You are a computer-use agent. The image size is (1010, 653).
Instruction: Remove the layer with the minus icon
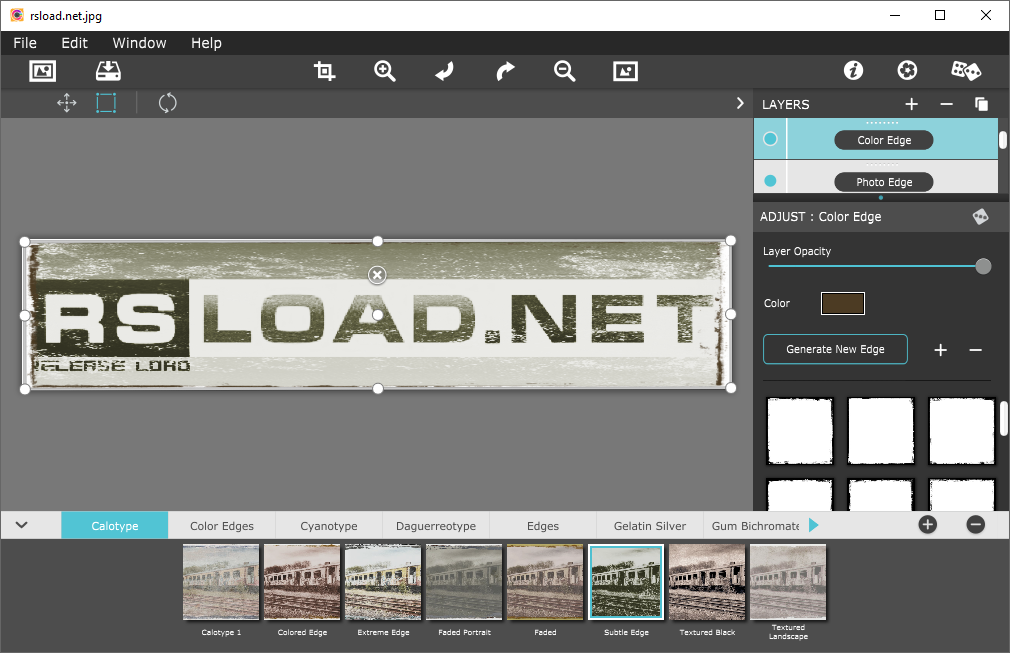(x=946, y=104)
